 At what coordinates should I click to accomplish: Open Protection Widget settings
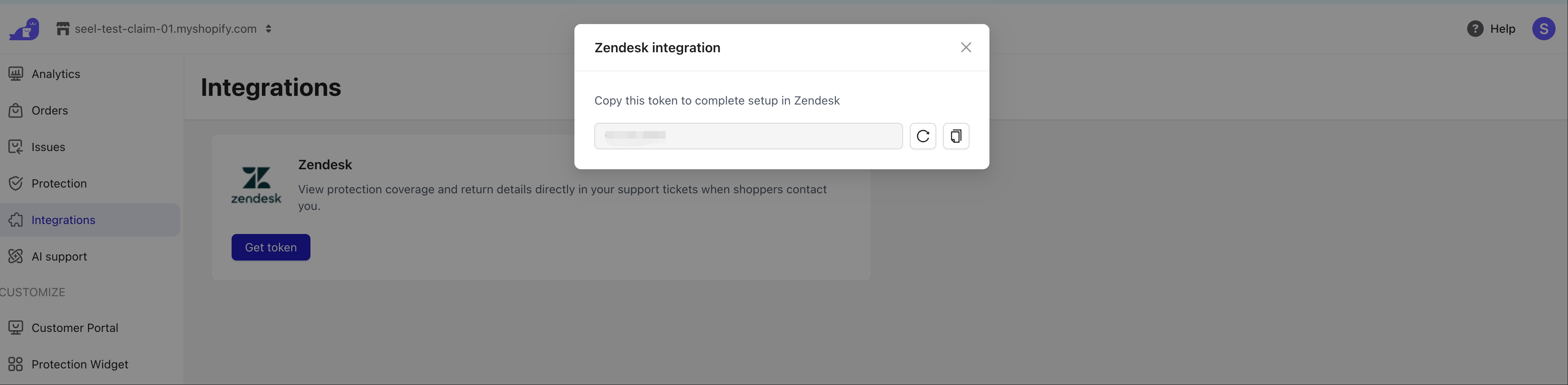(x=80, y=364)
